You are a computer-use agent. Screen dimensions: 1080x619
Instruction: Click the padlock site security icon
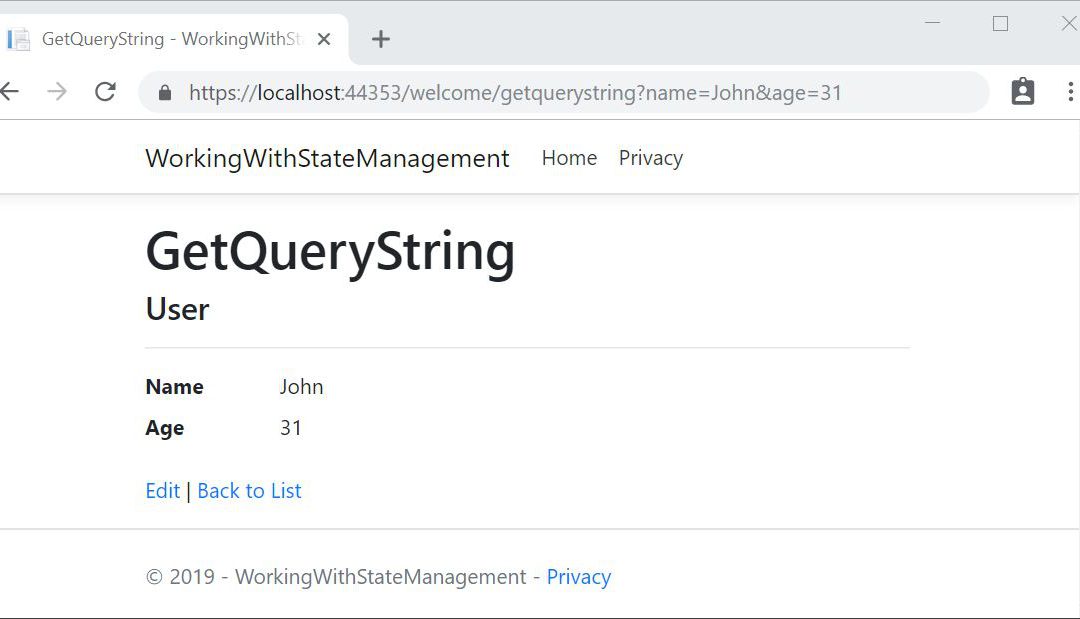(165, 93)
